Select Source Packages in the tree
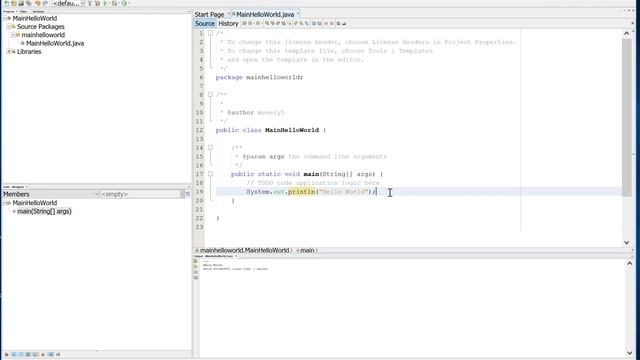This screenshot has width=640, height=360. [x=40, y=27]
